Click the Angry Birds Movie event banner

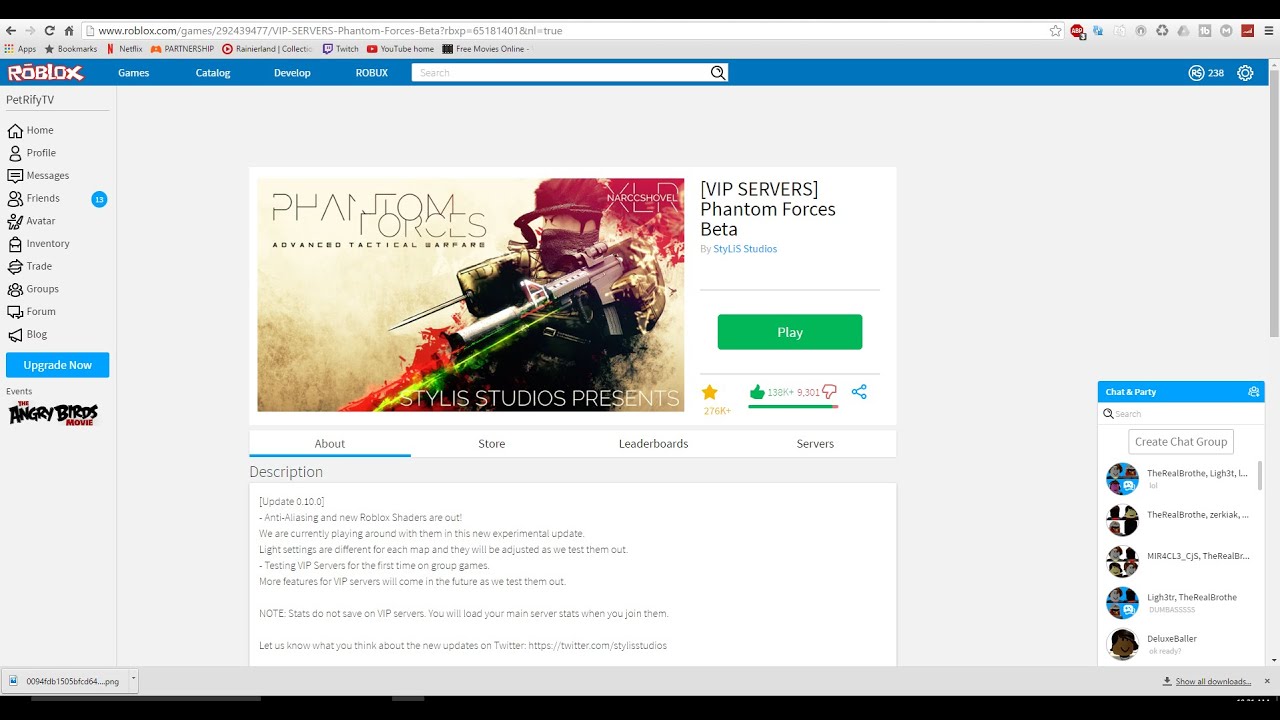(53, 413)
